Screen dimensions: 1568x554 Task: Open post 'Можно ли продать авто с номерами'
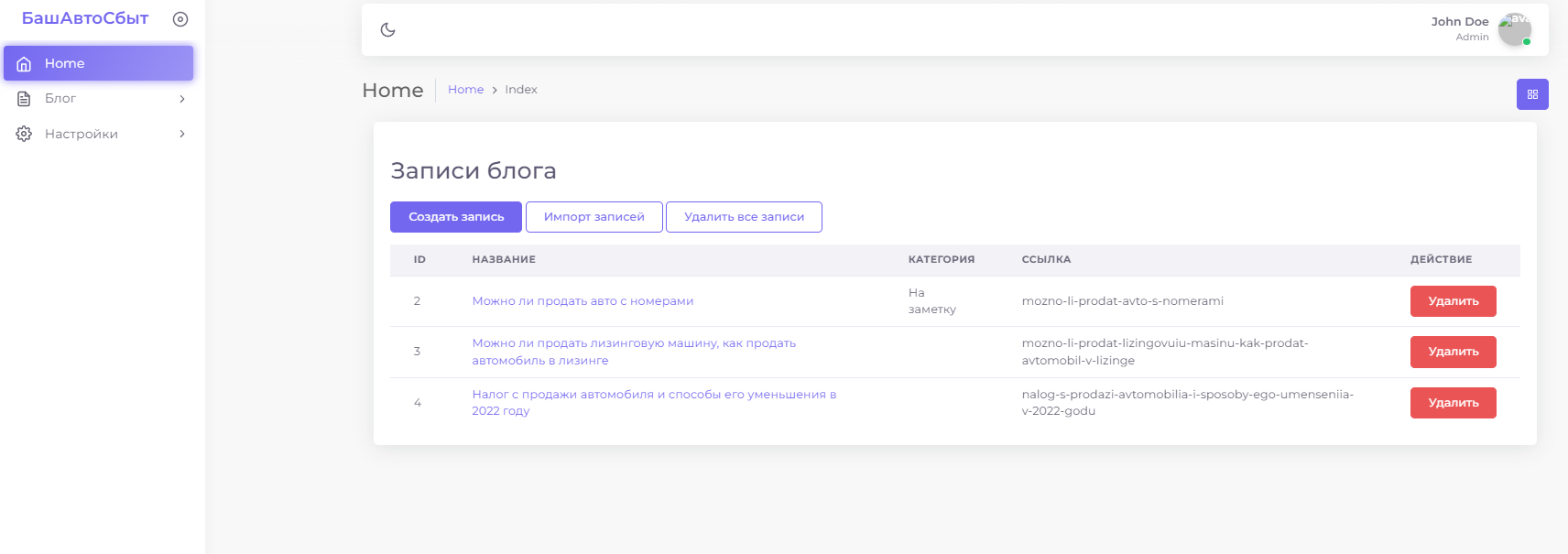coord(583,301)
